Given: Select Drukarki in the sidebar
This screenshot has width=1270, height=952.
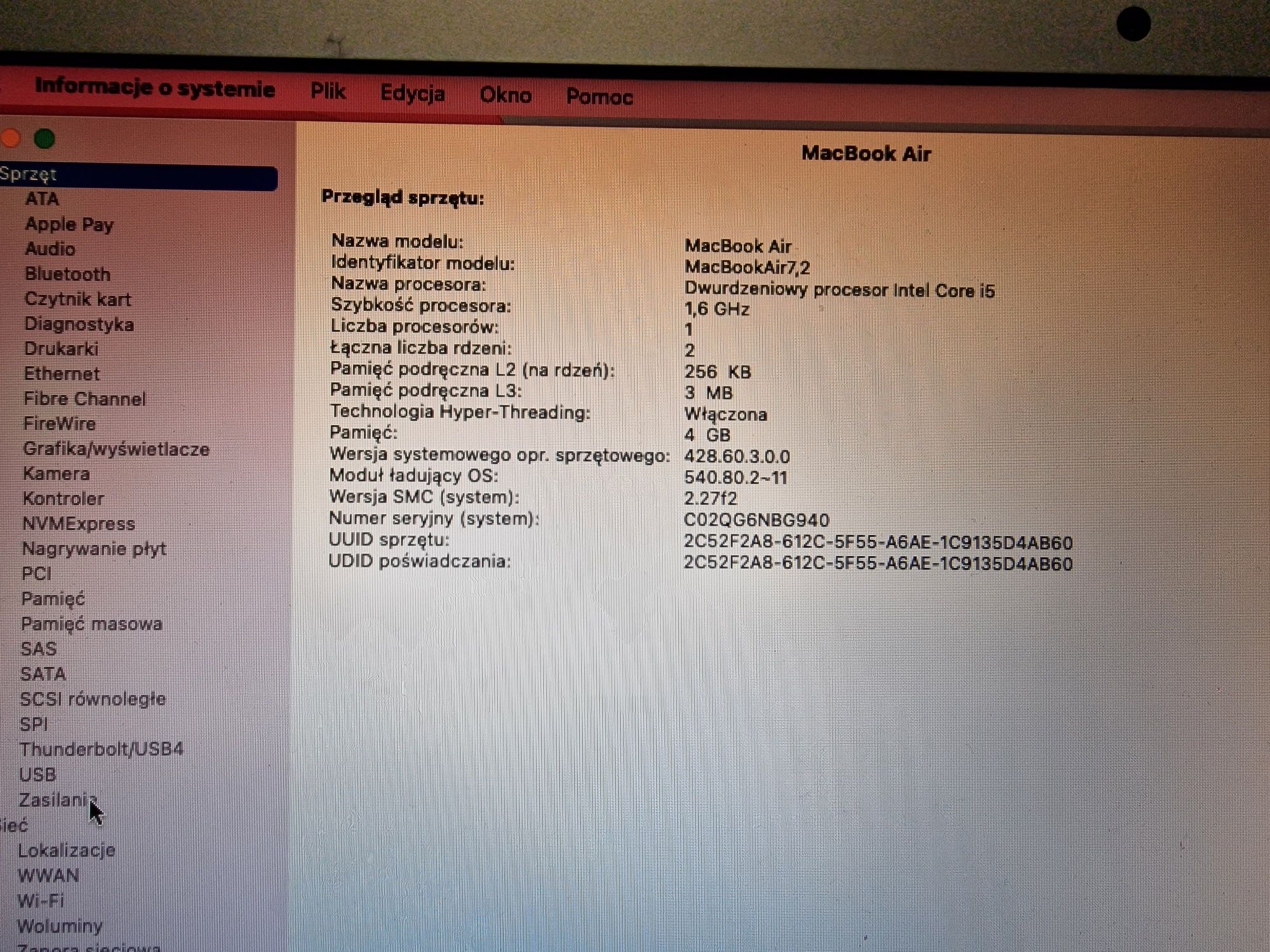Looking at the screenshot, I should [x=61, y=349].
